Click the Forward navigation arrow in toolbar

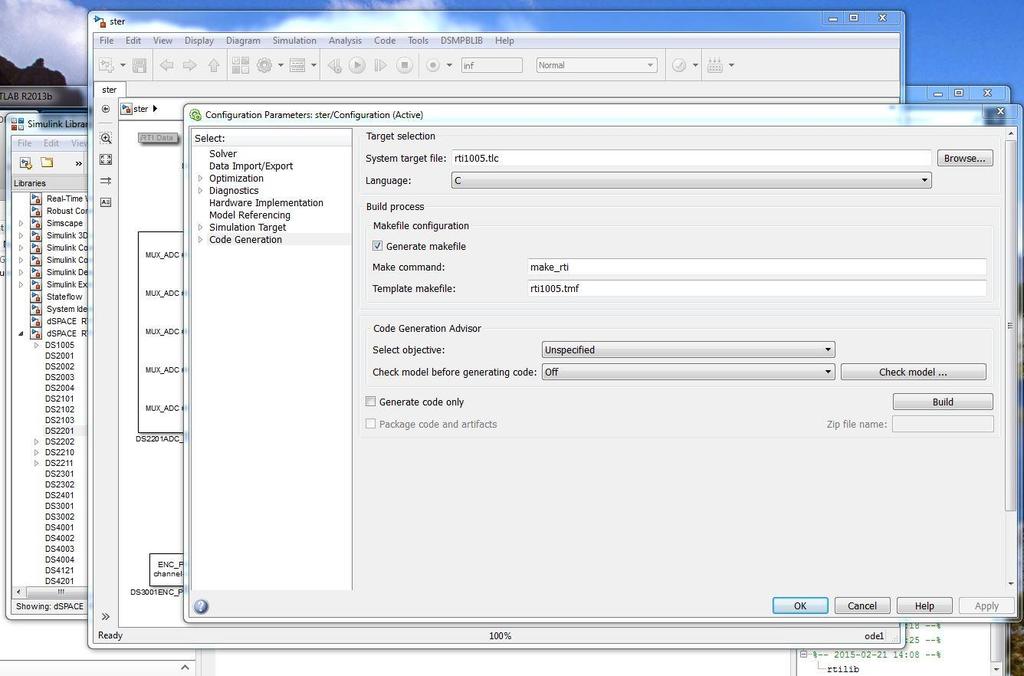click(190, 65)
